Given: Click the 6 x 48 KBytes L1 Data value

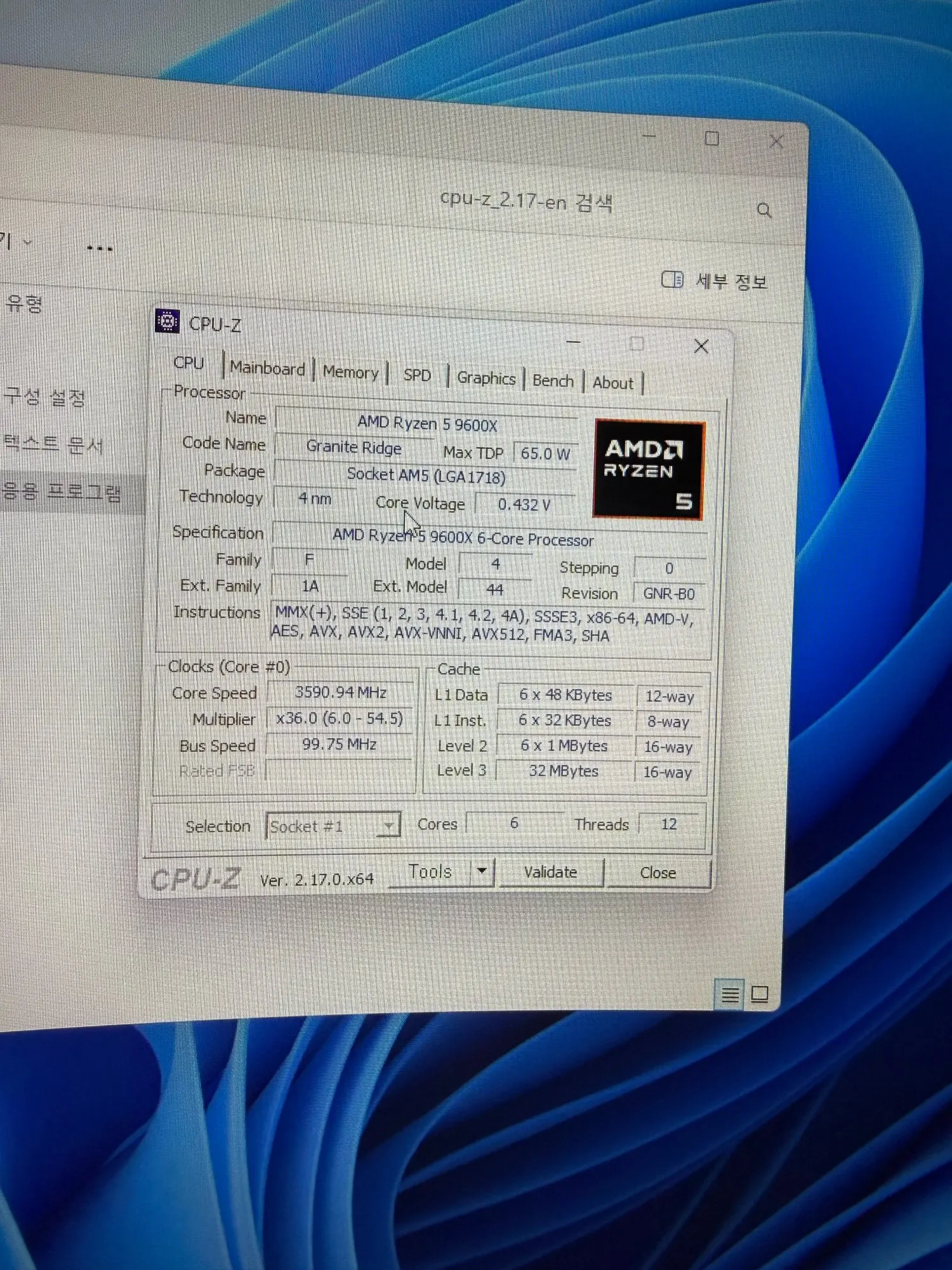Looking at the screenshot, I should pos(565,695).
